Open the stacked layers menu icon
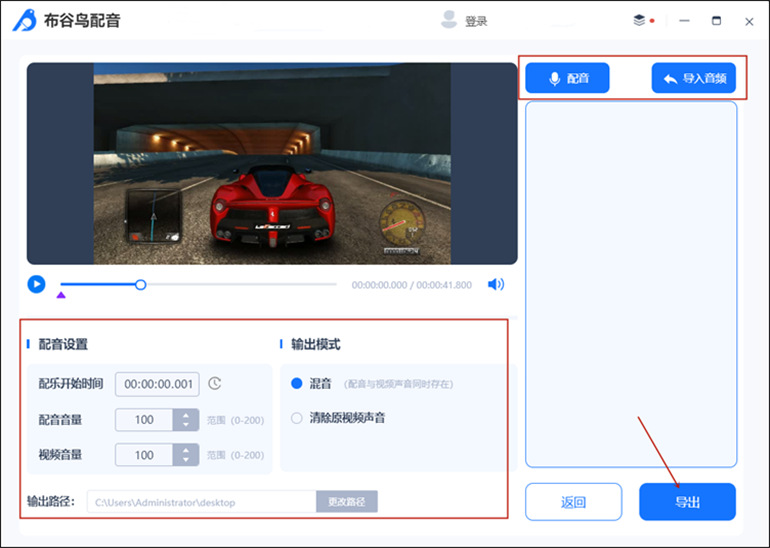Image resolution: width=770 pixels, height=548 pixels. point(639,20)
